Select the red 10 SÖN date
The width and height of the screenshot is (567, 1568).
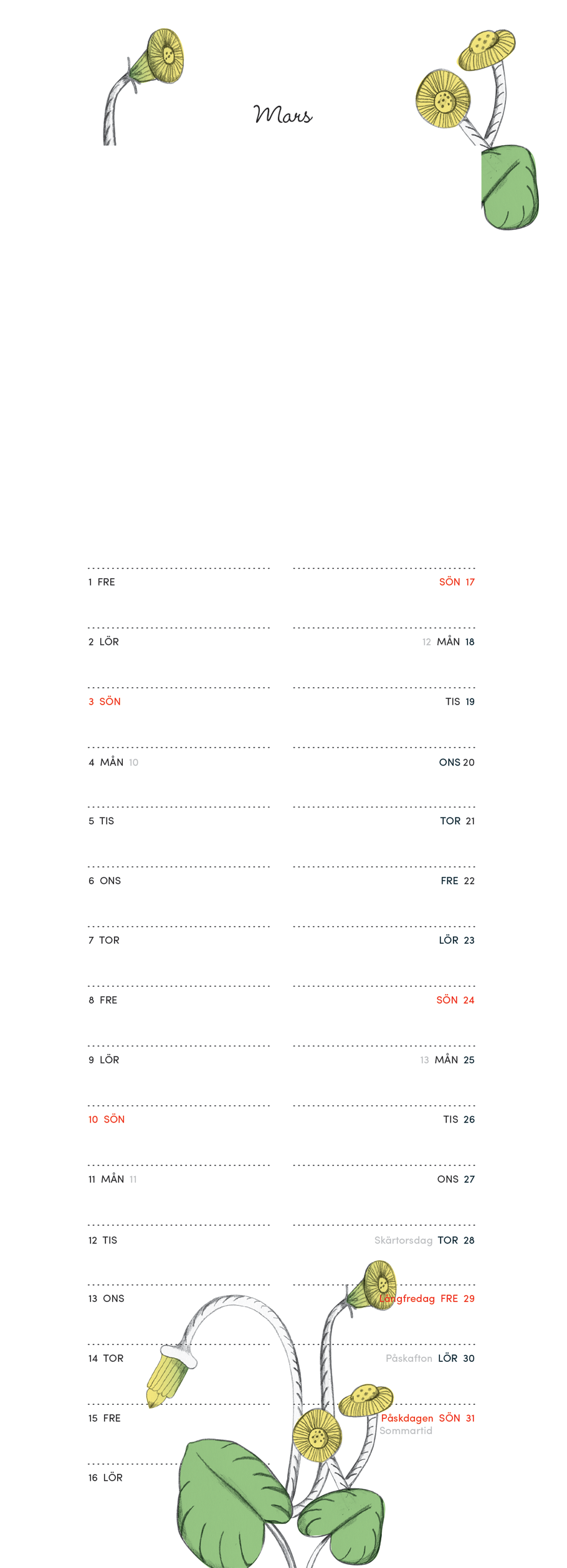[x=107, y=1119]
